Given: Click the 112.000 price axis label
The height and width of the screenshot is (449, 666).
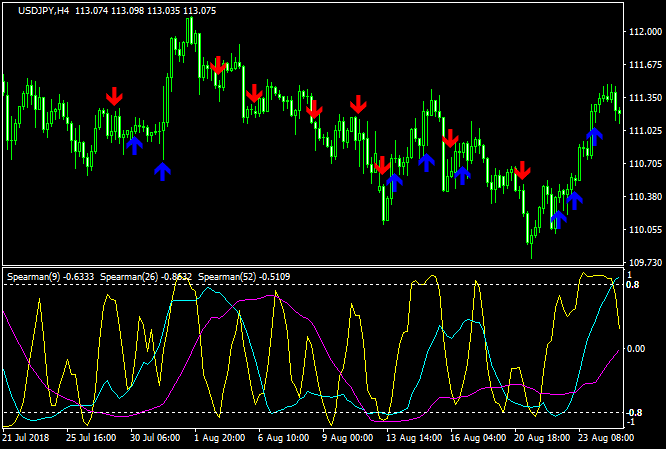Looking at the screenshot, I should [645, 32].
